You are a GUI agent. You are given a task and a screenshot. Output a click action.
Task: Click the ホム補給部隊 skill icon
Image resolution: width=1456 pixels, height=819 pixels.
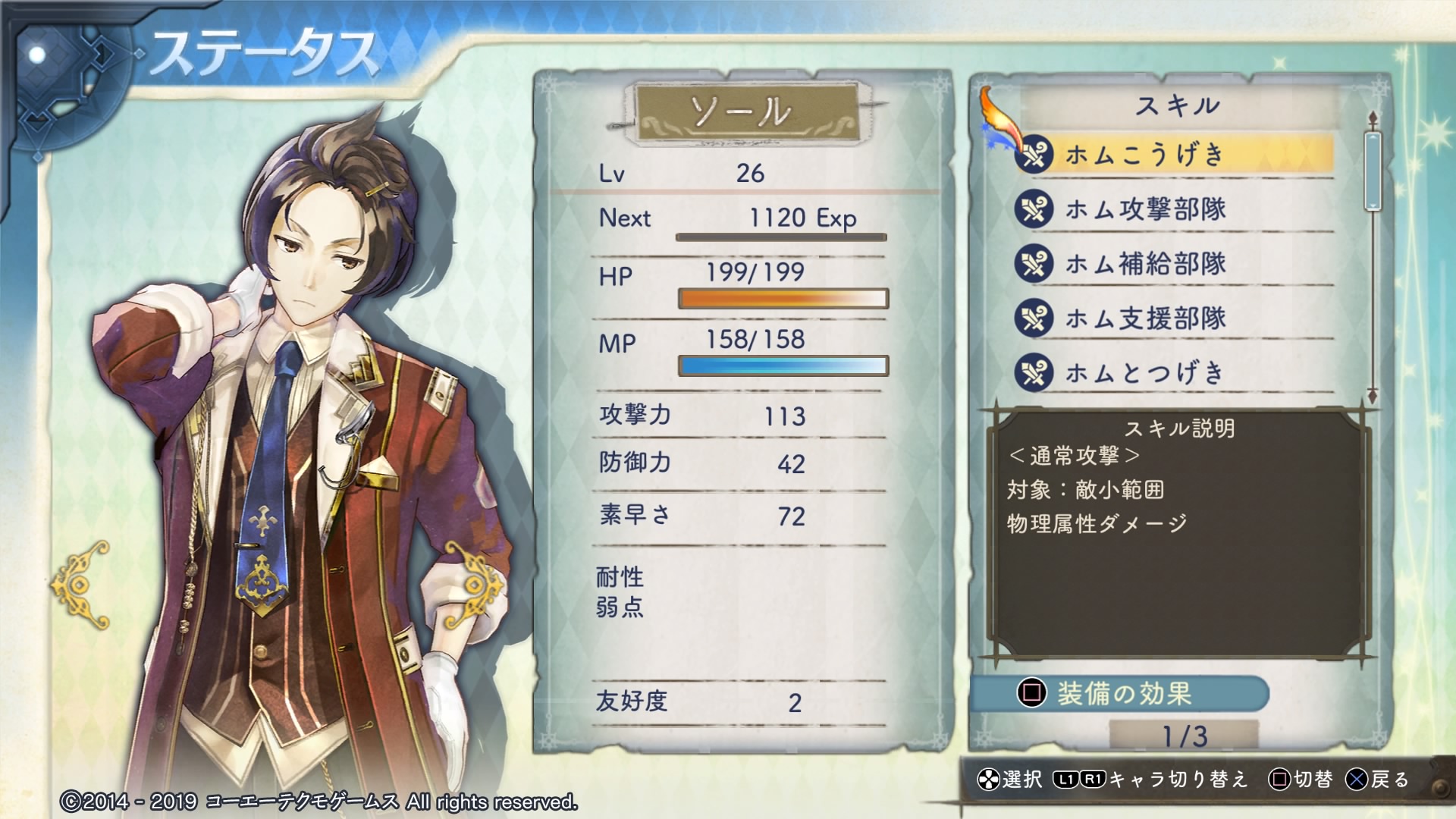pyautogui.click(x=1034, y=263)
